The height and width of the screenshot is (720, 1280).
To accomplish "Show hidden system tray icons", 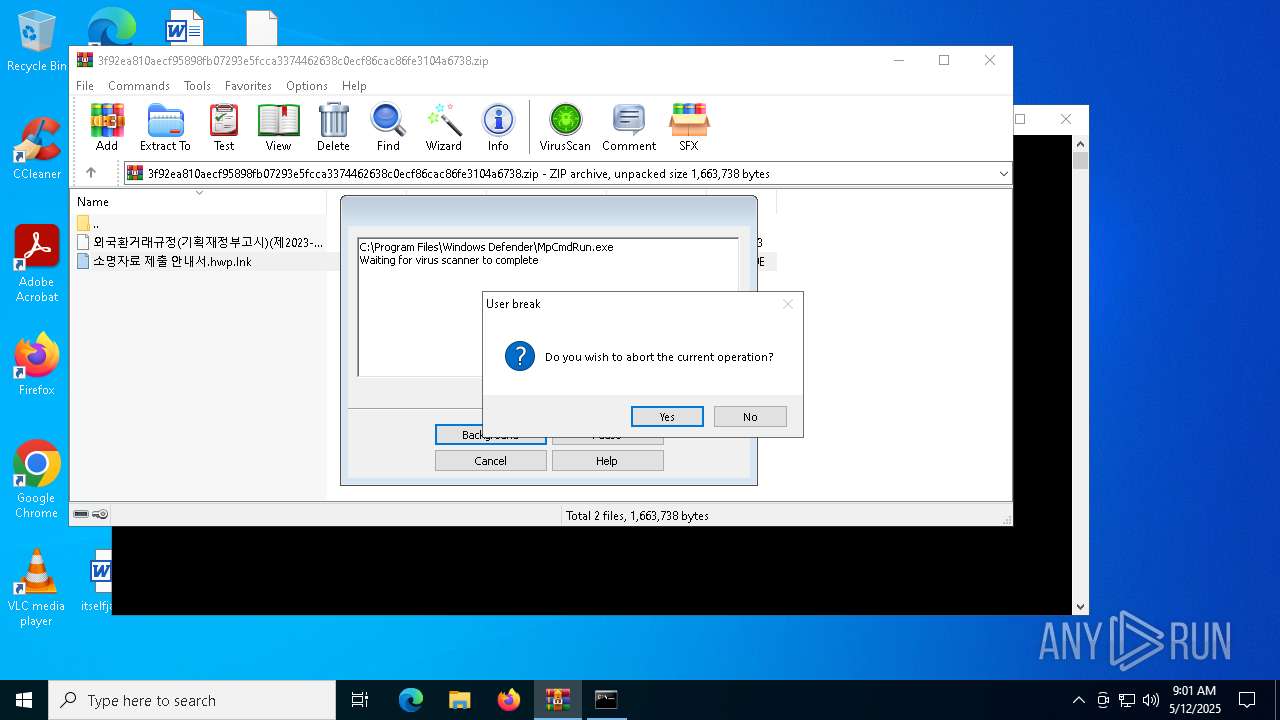I will [x=1078, y=700].
